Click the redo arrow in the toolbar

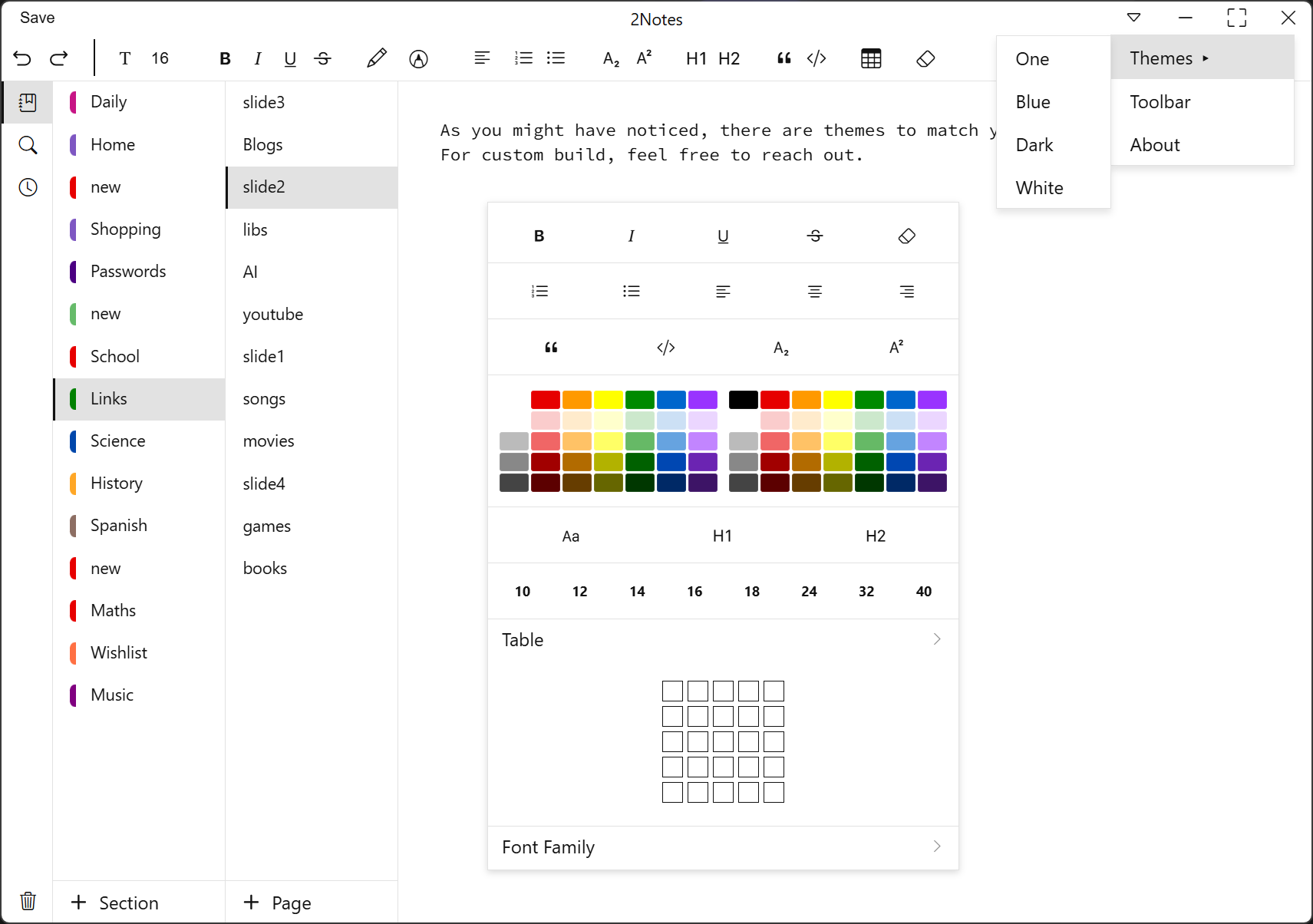(59, 58)
